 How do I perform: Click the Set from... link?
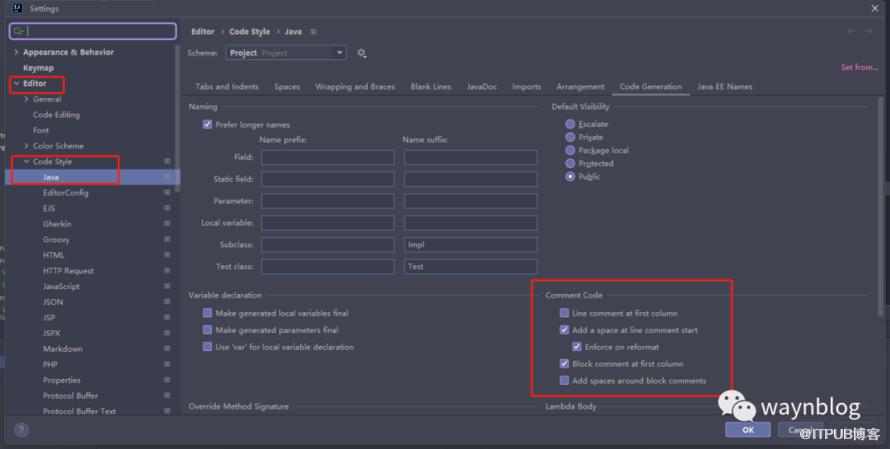859,68
